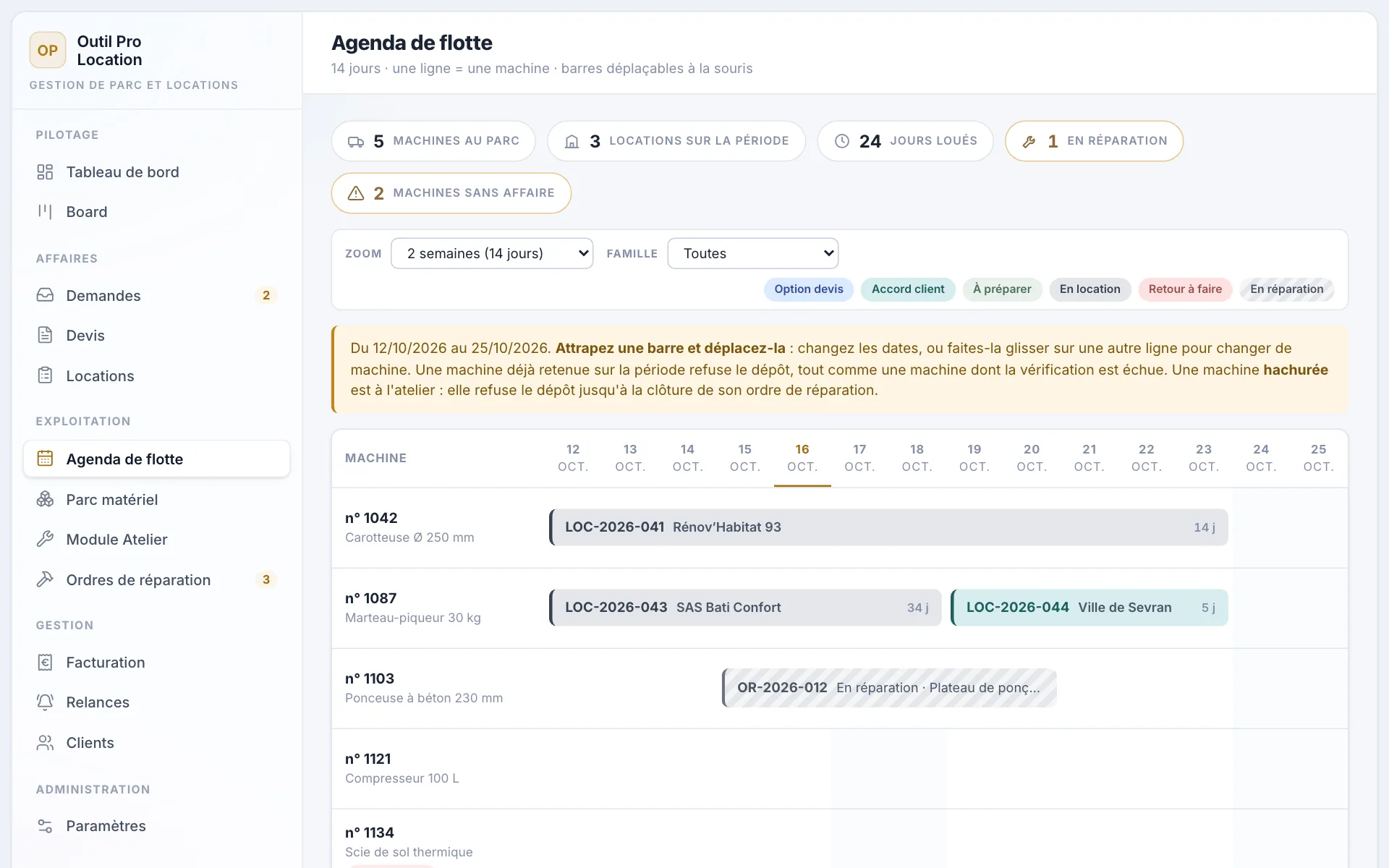The width and height of the screenshot is (1389, 868).
Task: Select the LOC-2026-041 Rénov'Habitat 93 bar
Action: (888, 527)
